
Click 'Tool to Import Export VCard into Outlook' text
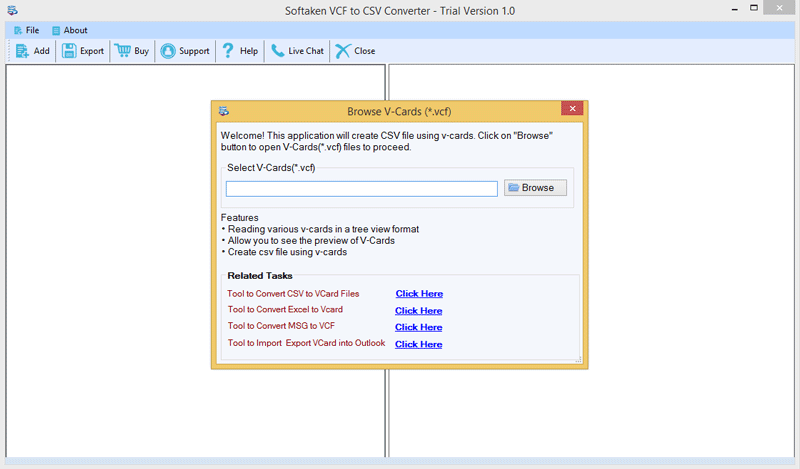[x=306, y=343]
